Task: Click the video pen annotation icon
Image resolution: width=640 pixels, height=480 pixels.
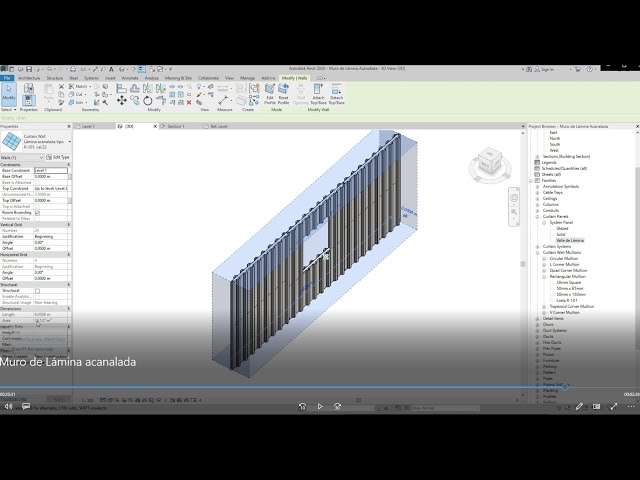Action: tap(579, 407)
